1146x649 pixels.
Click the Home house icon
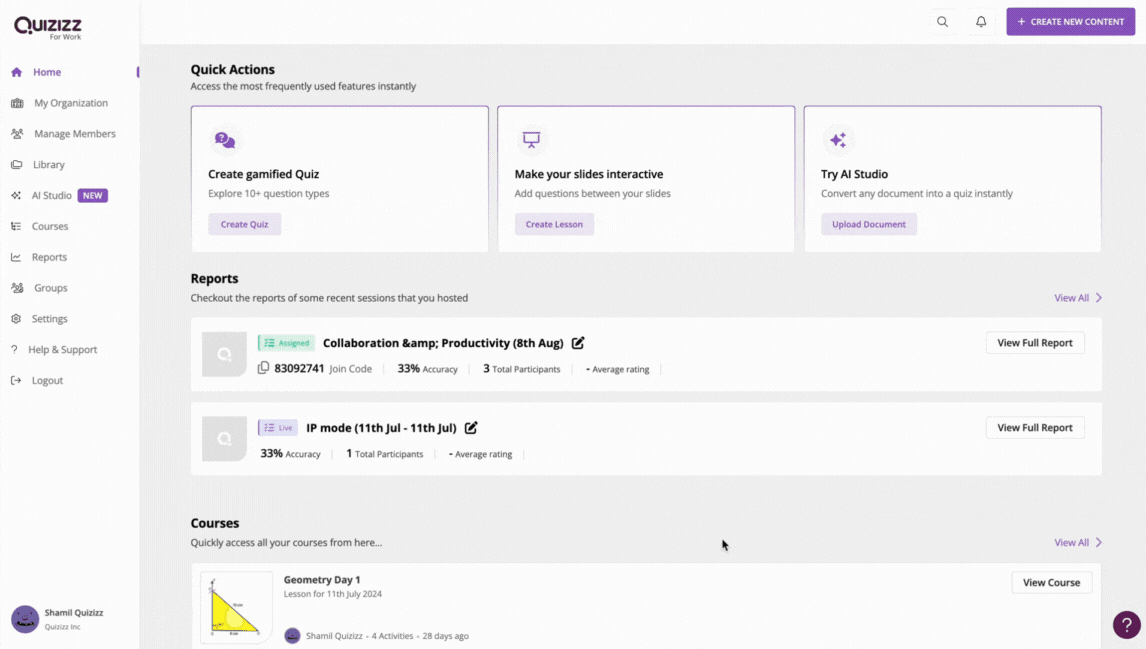tap(17, 72)
